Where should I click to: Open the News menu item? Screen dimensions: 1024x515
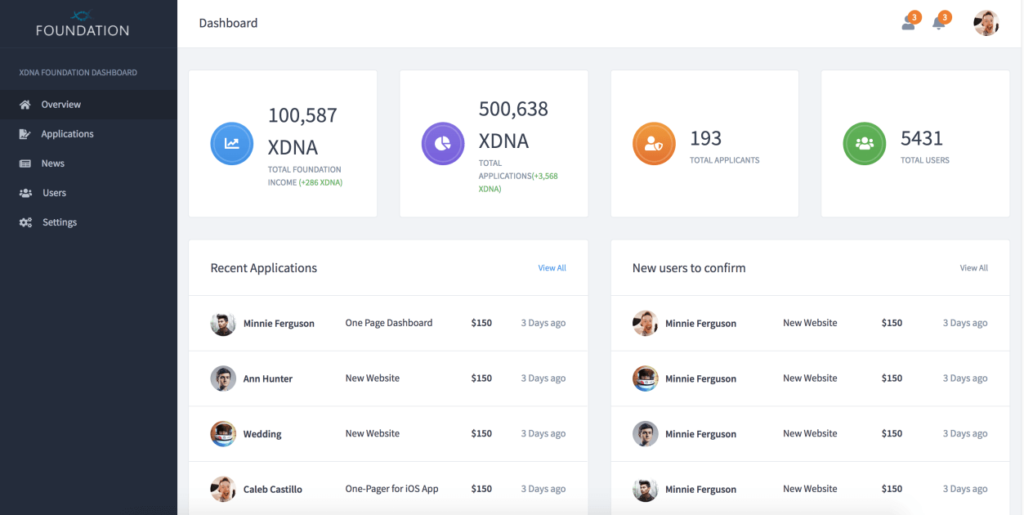[x=88, y=163]
